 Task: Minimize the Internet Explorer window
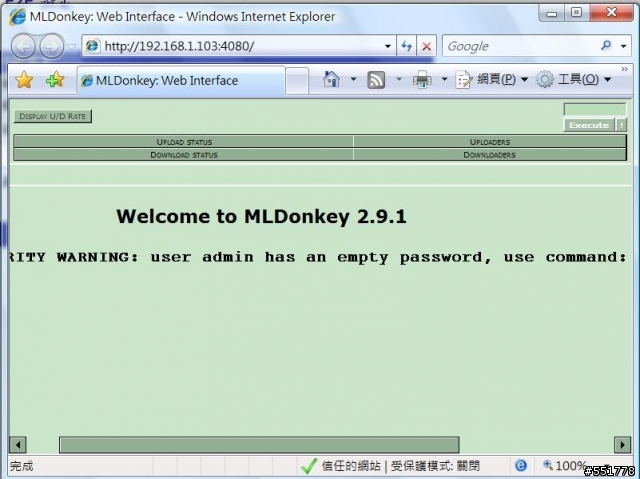pos(551,13)
